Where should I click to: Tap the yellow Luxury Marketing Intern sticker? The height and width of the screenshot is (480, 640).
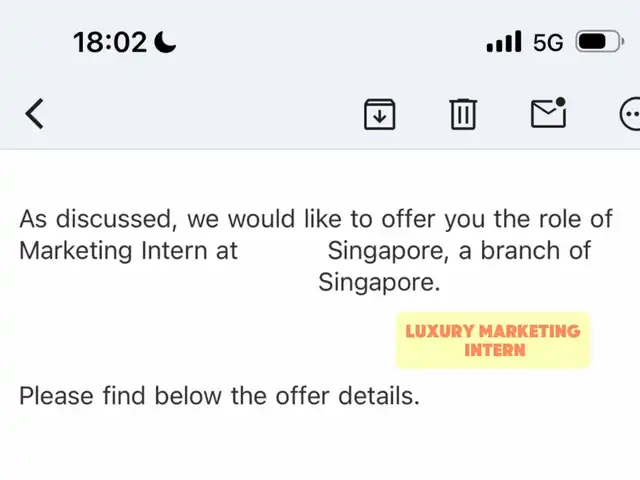493,340
